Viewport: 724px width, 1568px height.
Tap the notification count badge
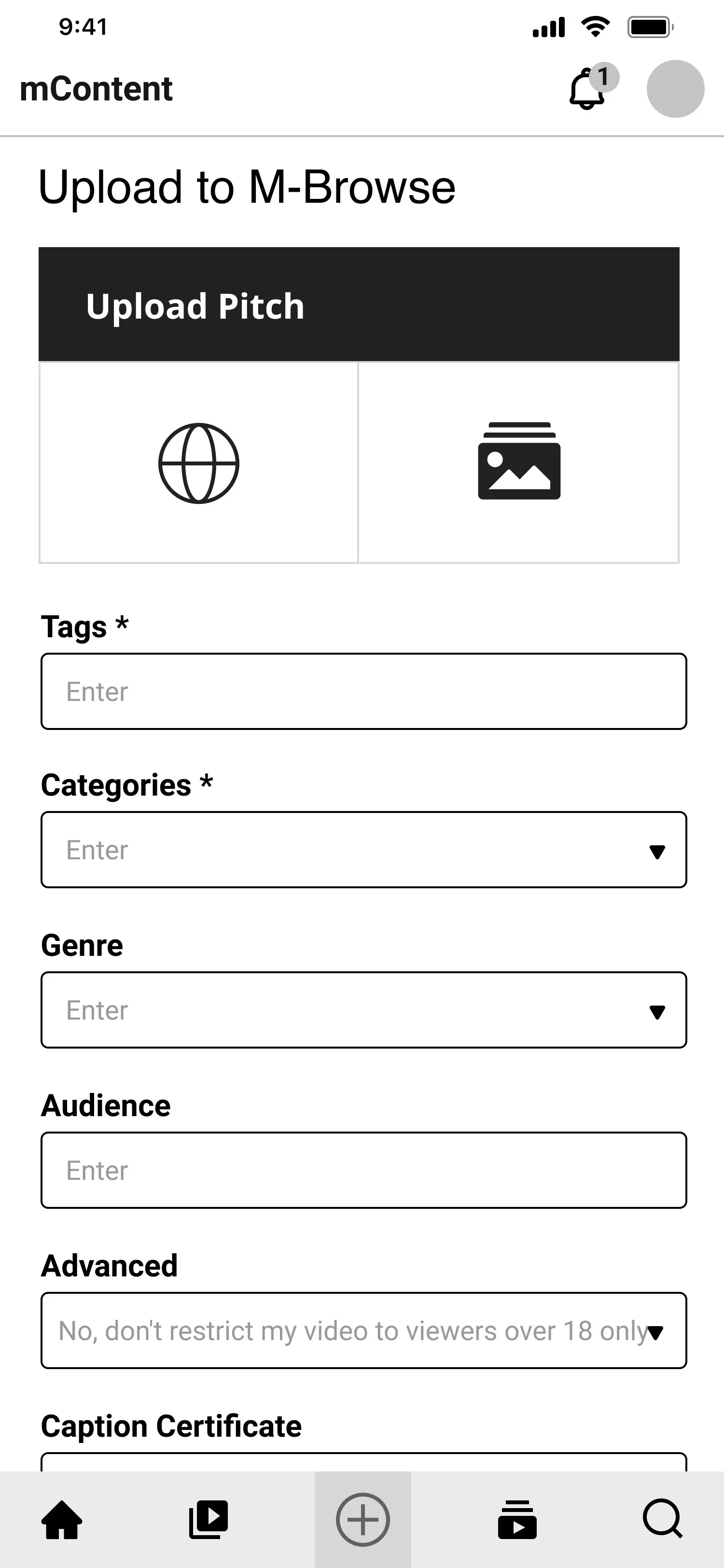[x=603, y=77]
